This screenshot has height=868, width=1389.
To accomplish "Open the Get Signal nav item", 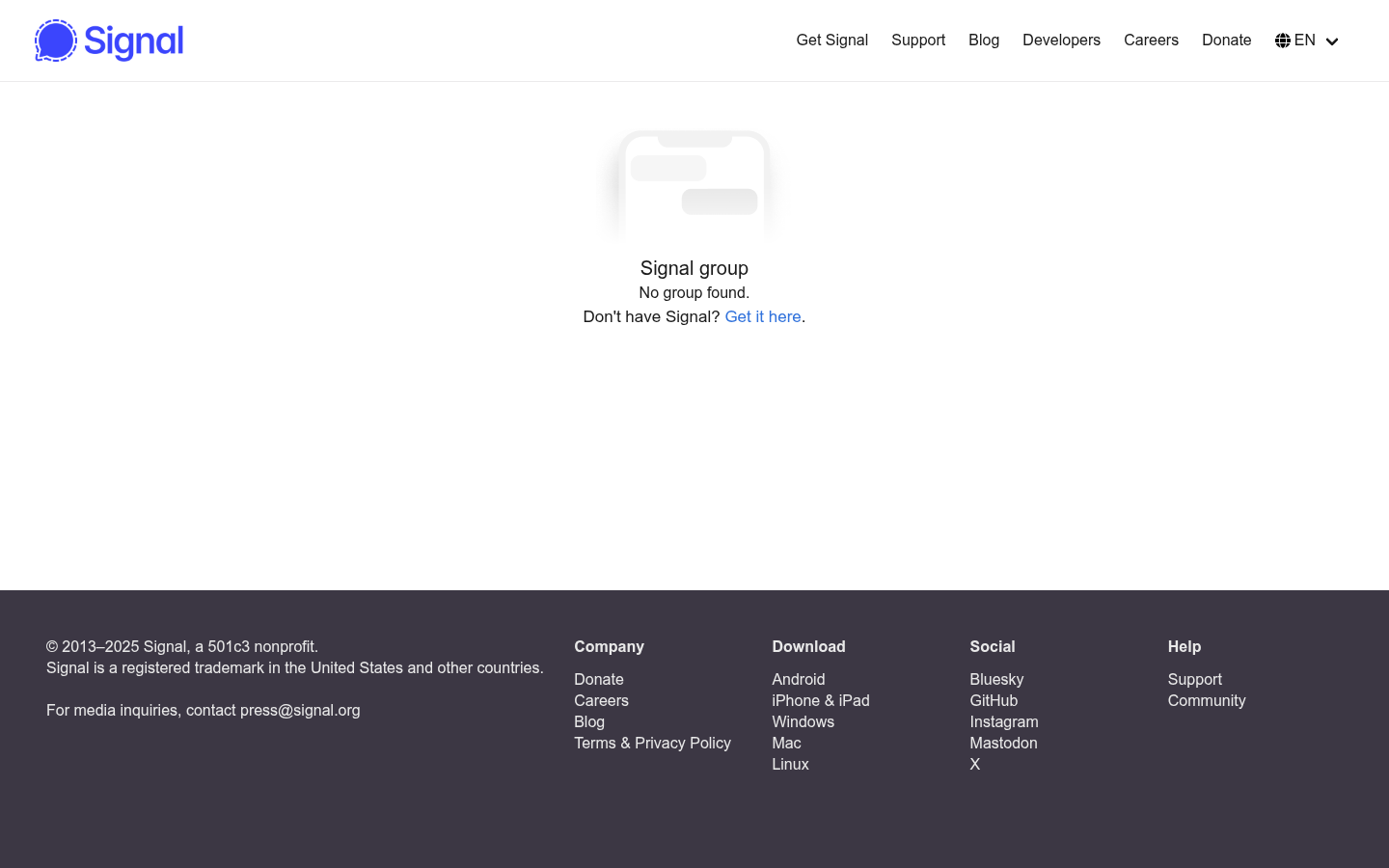I will (x=832, y=41).
